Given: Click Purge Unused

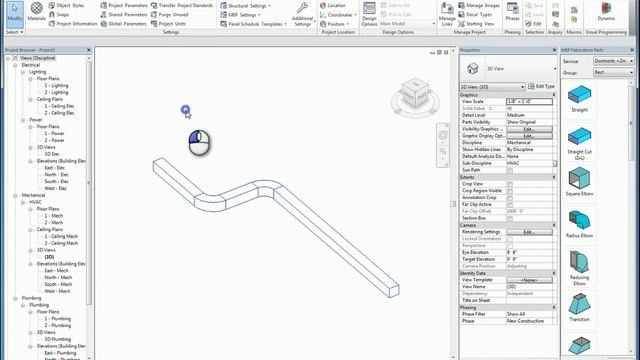Looking at the screenshot, I should point(169,14).
